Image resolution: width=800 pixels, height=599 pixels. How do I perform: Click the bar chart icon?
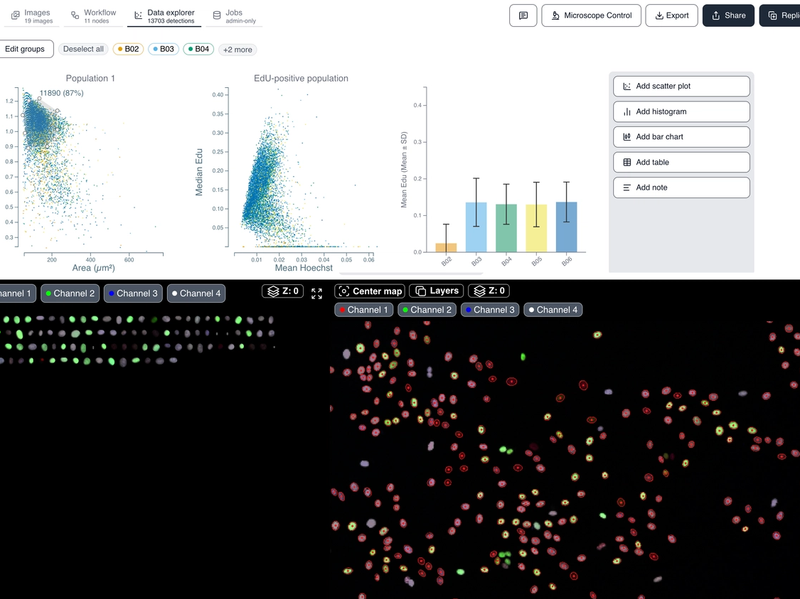pos(627,137)
